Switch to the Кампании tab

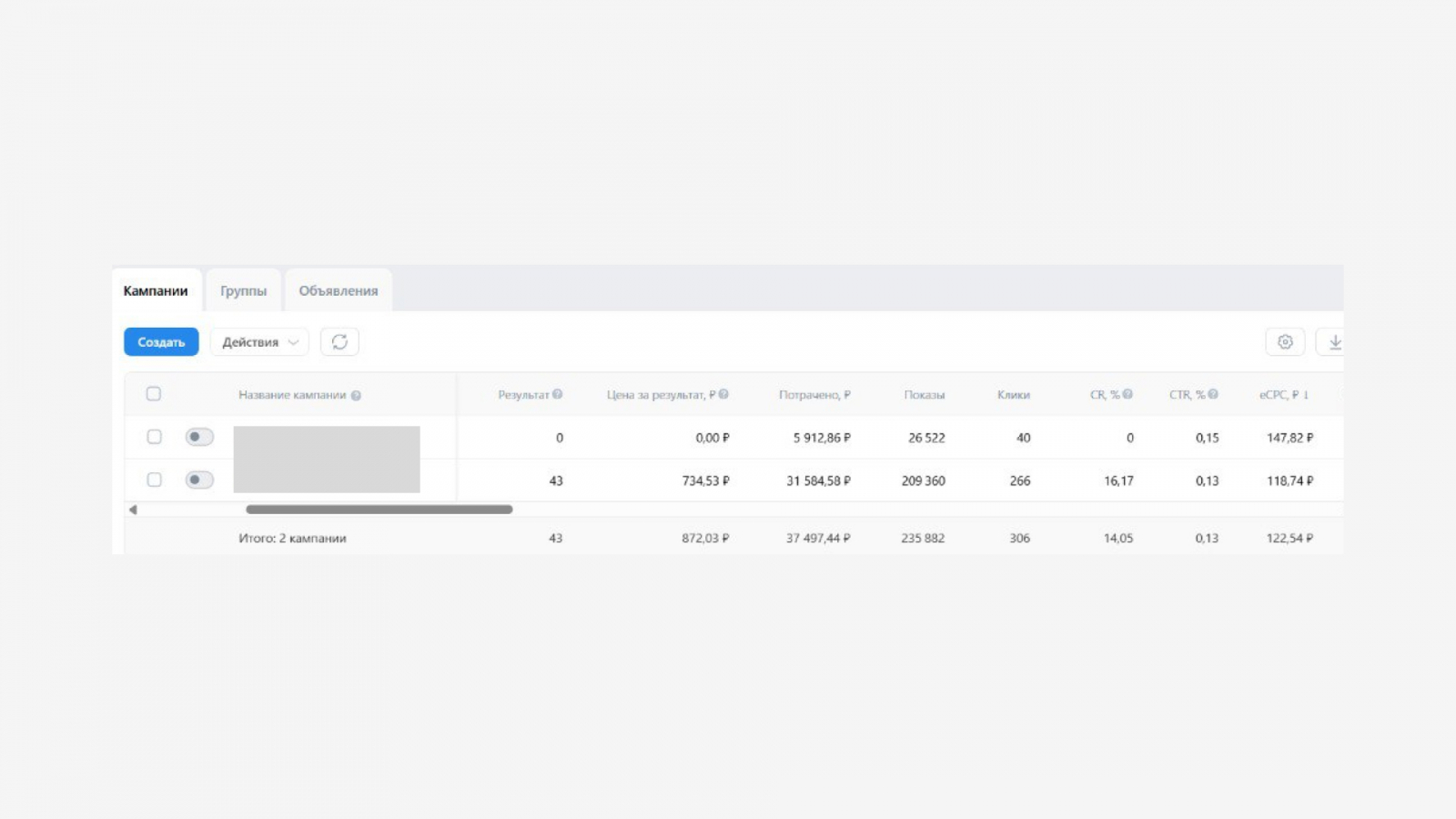click(156, 291)
